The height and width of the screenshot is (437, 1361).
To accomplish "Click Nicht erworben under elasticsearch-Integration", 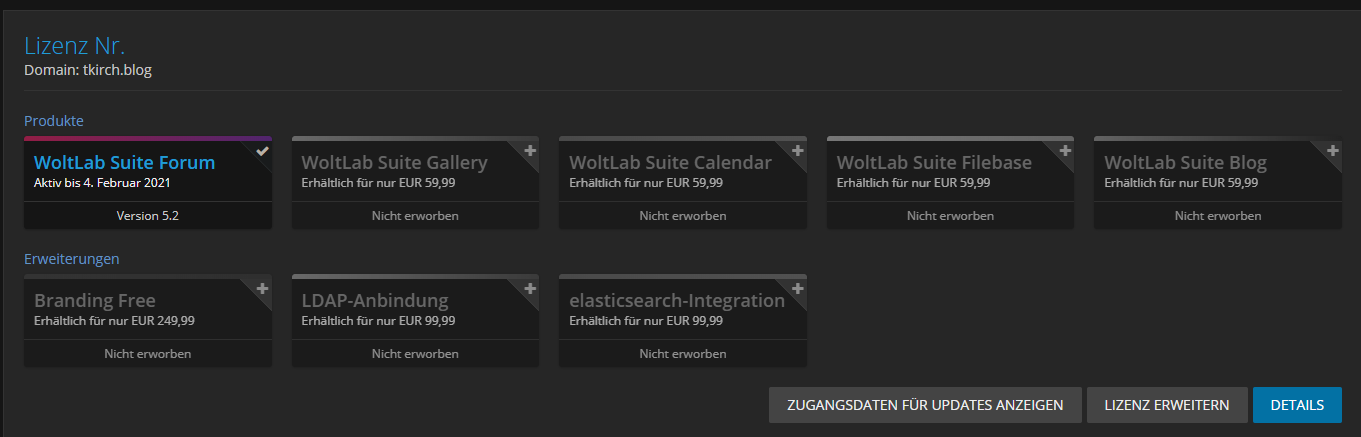I will [682, 354].
